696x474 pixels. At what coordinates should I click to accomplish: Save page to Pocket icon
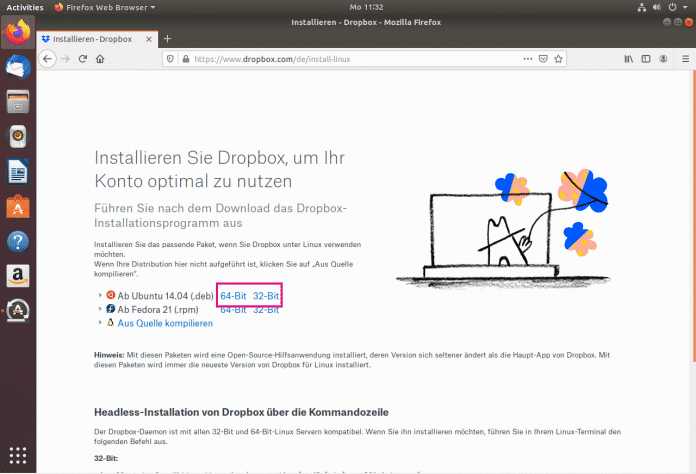542,59
